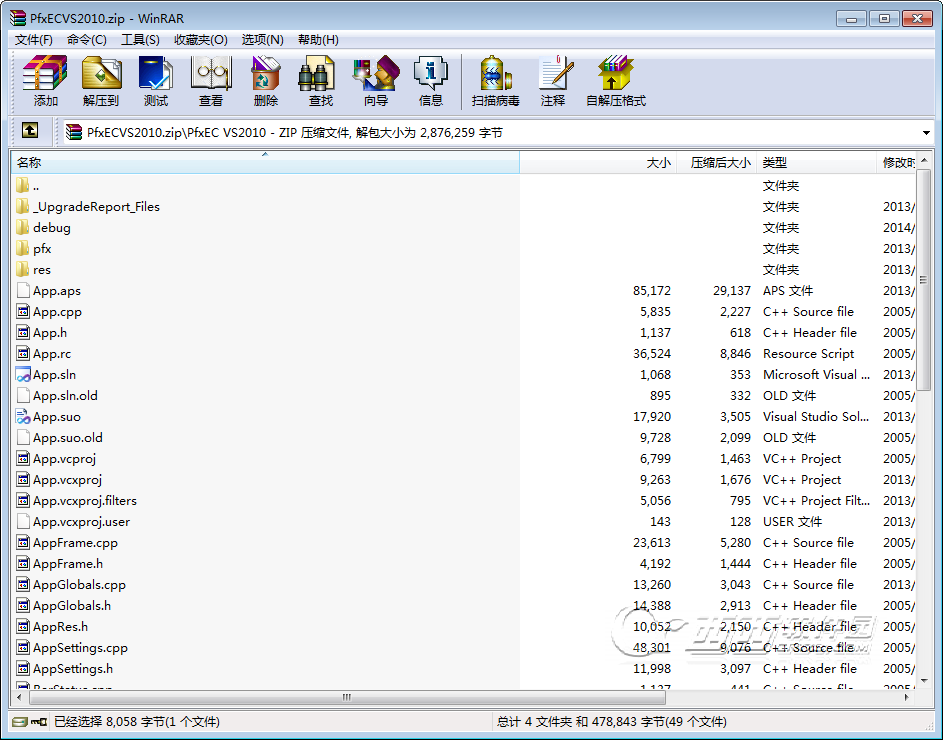
Task: Click horizontal scrollbar left arrow
Action: [20, 697]
